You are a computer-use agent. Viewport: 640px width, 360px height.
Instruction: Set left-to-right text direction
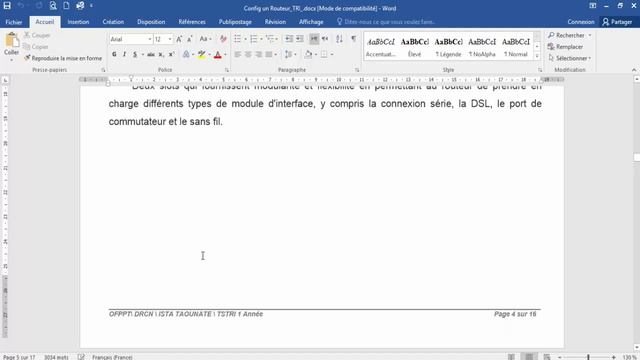click(x=314, y=39)
